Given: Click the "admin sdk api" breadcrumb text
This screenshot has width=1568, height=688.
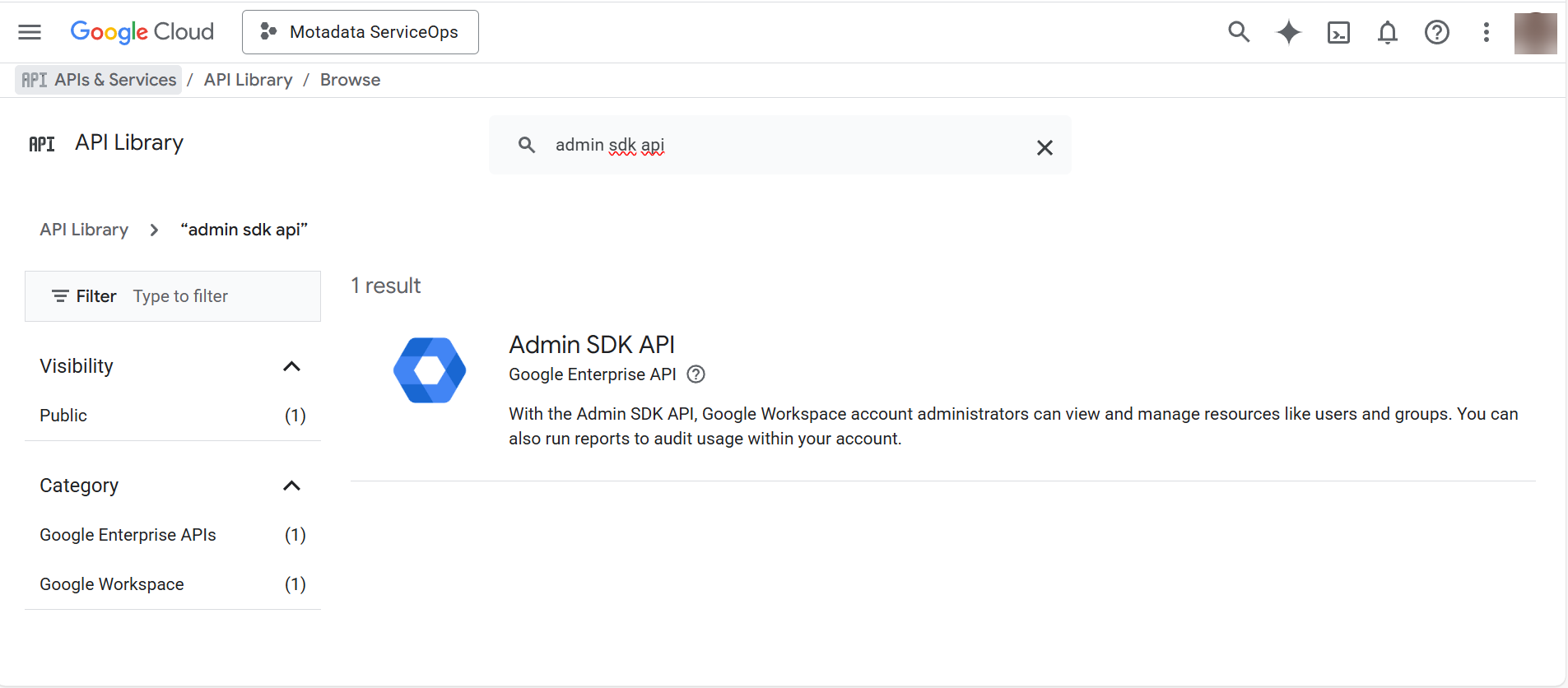Looking at the screenshot, I should [244, 230].
